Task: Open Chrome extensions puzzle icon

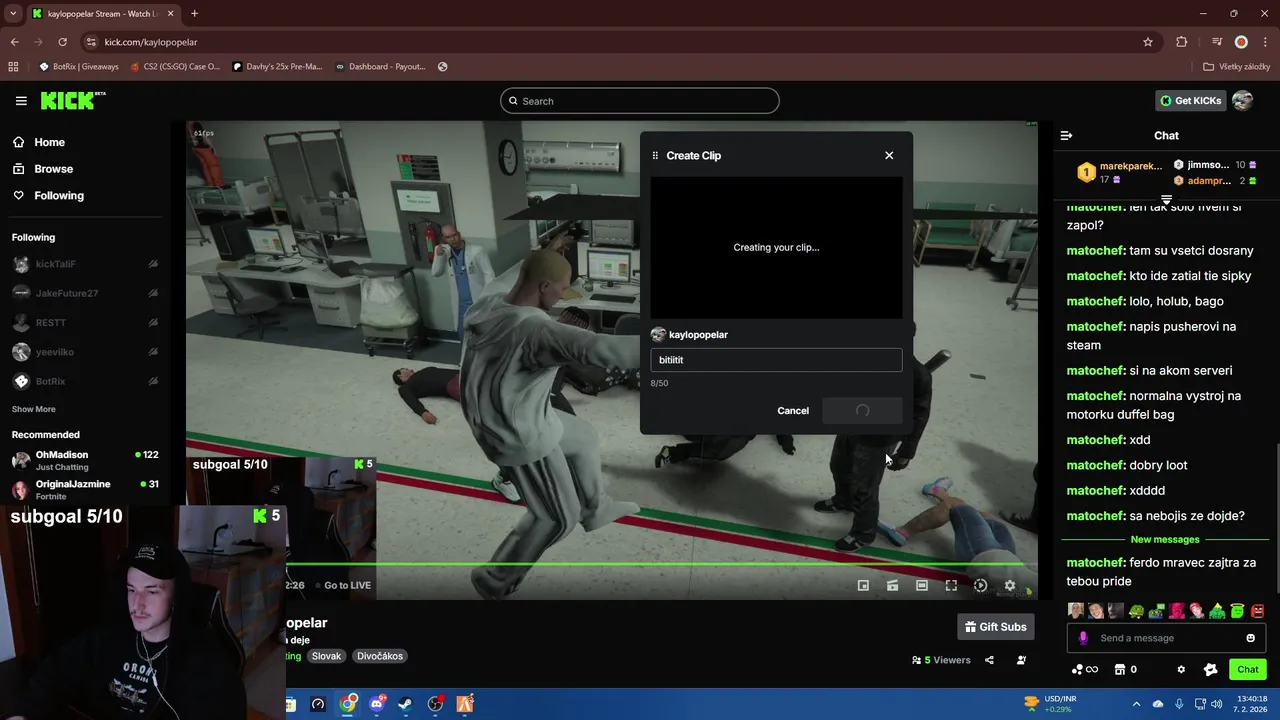Action: point(1182,42)
